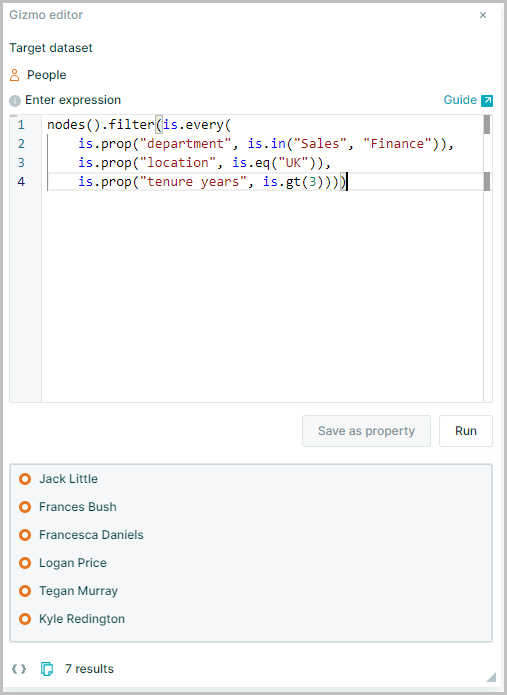Screen dimensions: 507x695
Task: Click the People dataset person icon
Action: 15,75
